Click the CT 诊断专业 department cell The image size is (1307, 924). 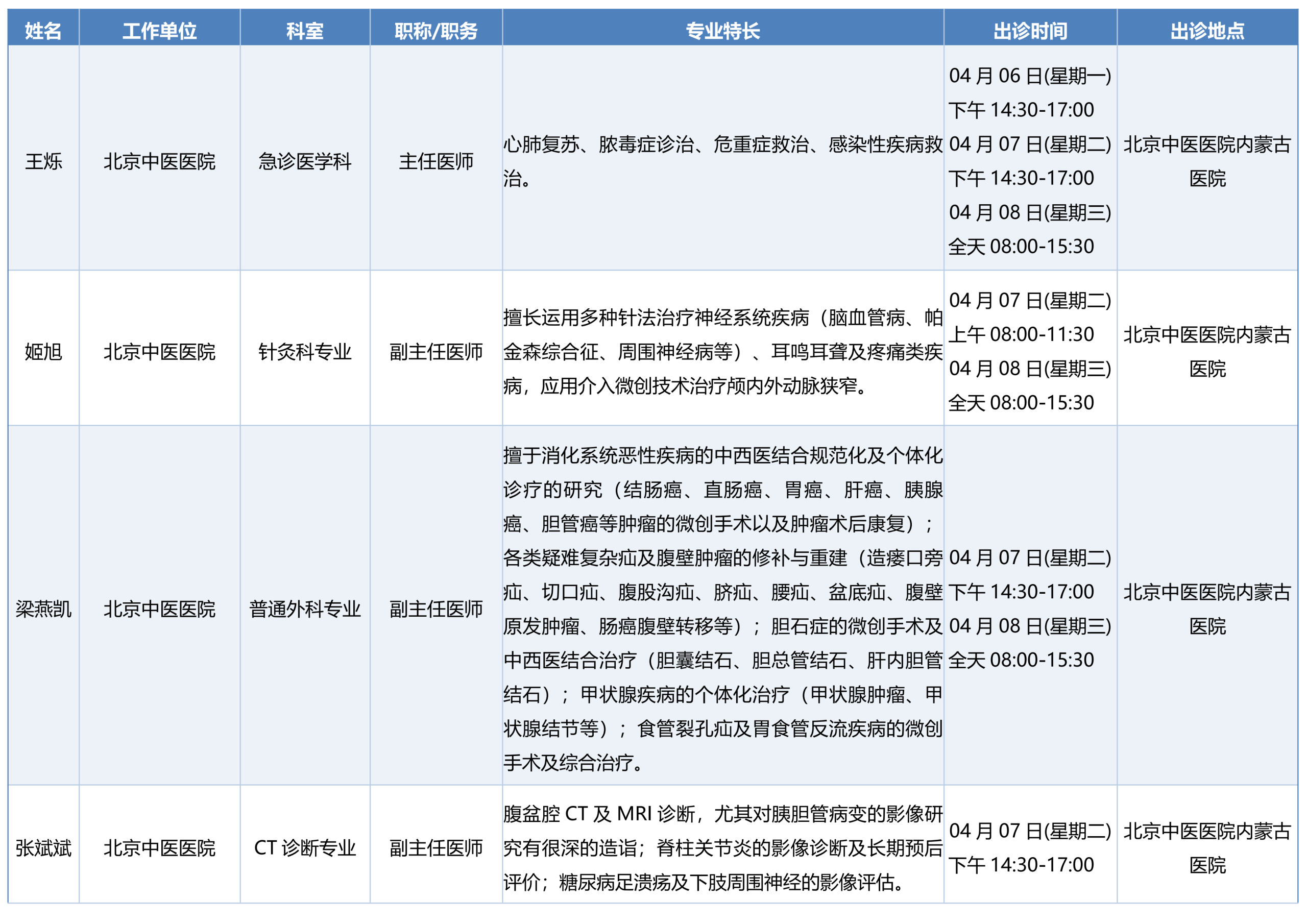(x=305, y=848)
